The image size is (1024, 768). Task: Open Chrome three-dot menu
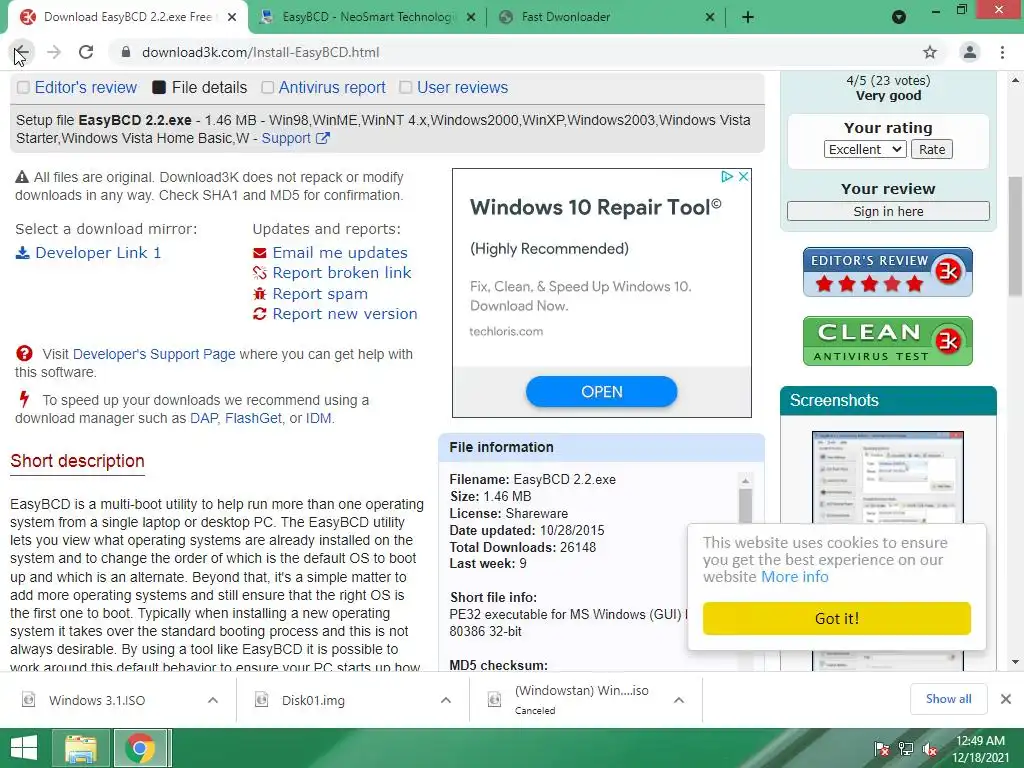pos(1002,52)
